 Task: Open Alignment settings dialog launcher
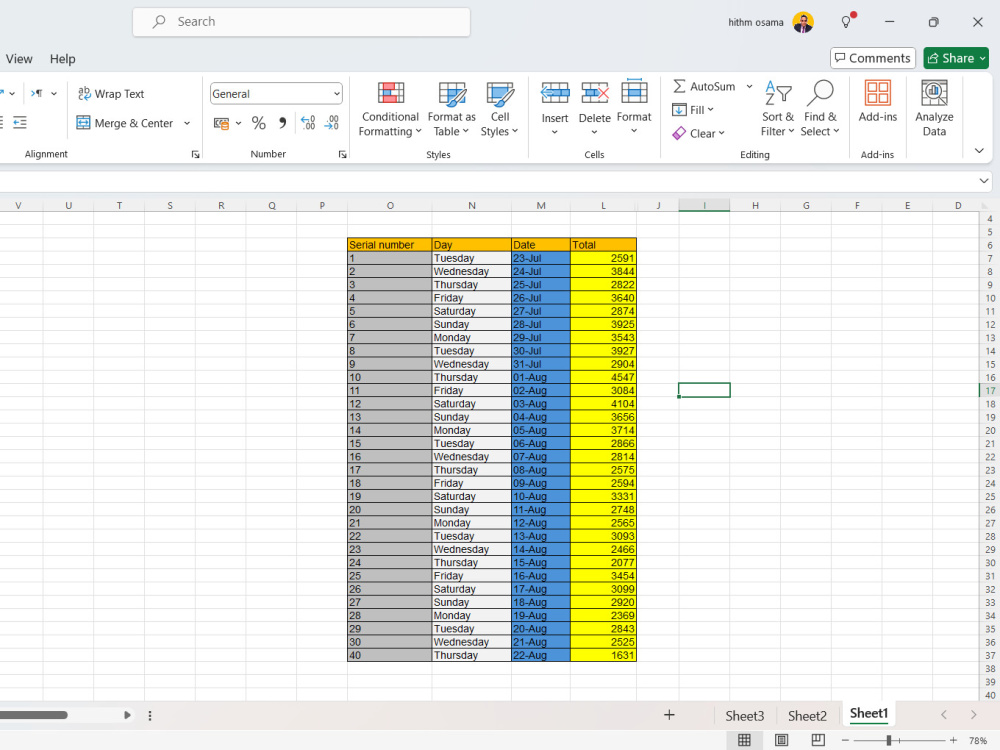[x=195, y=154]
